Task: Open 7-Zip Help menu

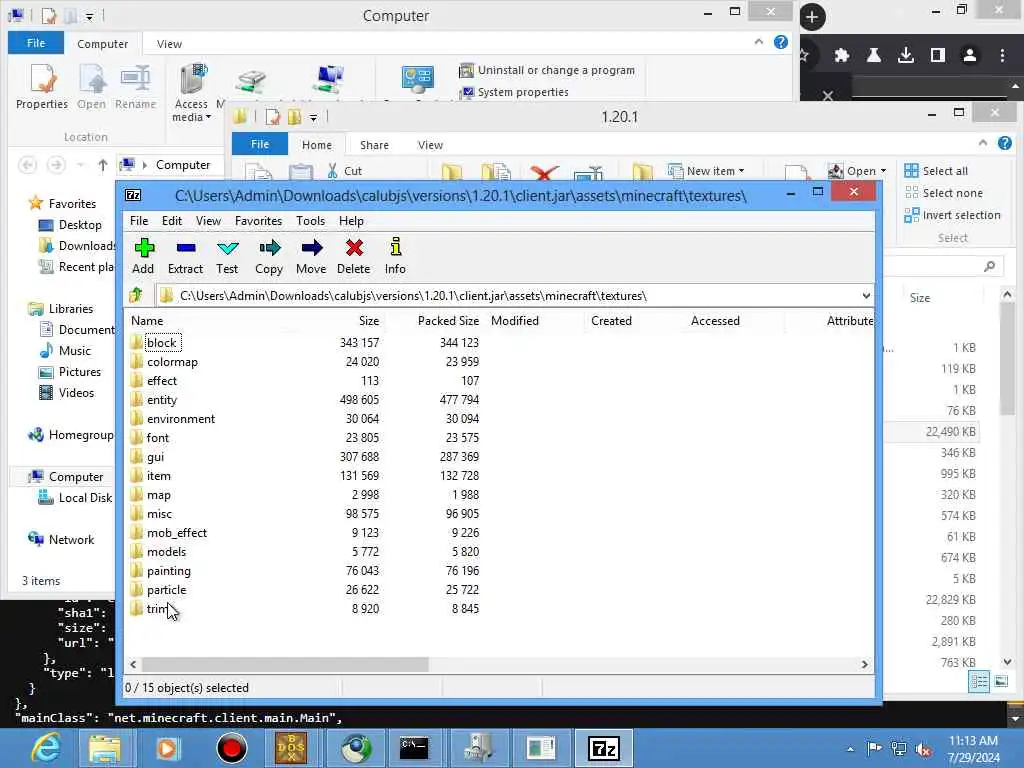Action: coord(351,221)
